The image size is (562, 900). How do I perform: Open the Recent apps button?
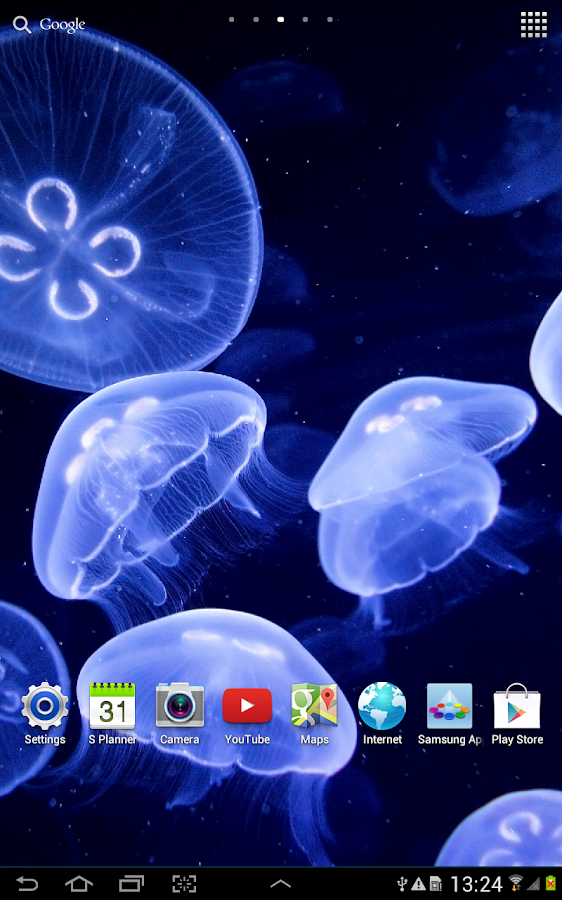click(131, 883)
